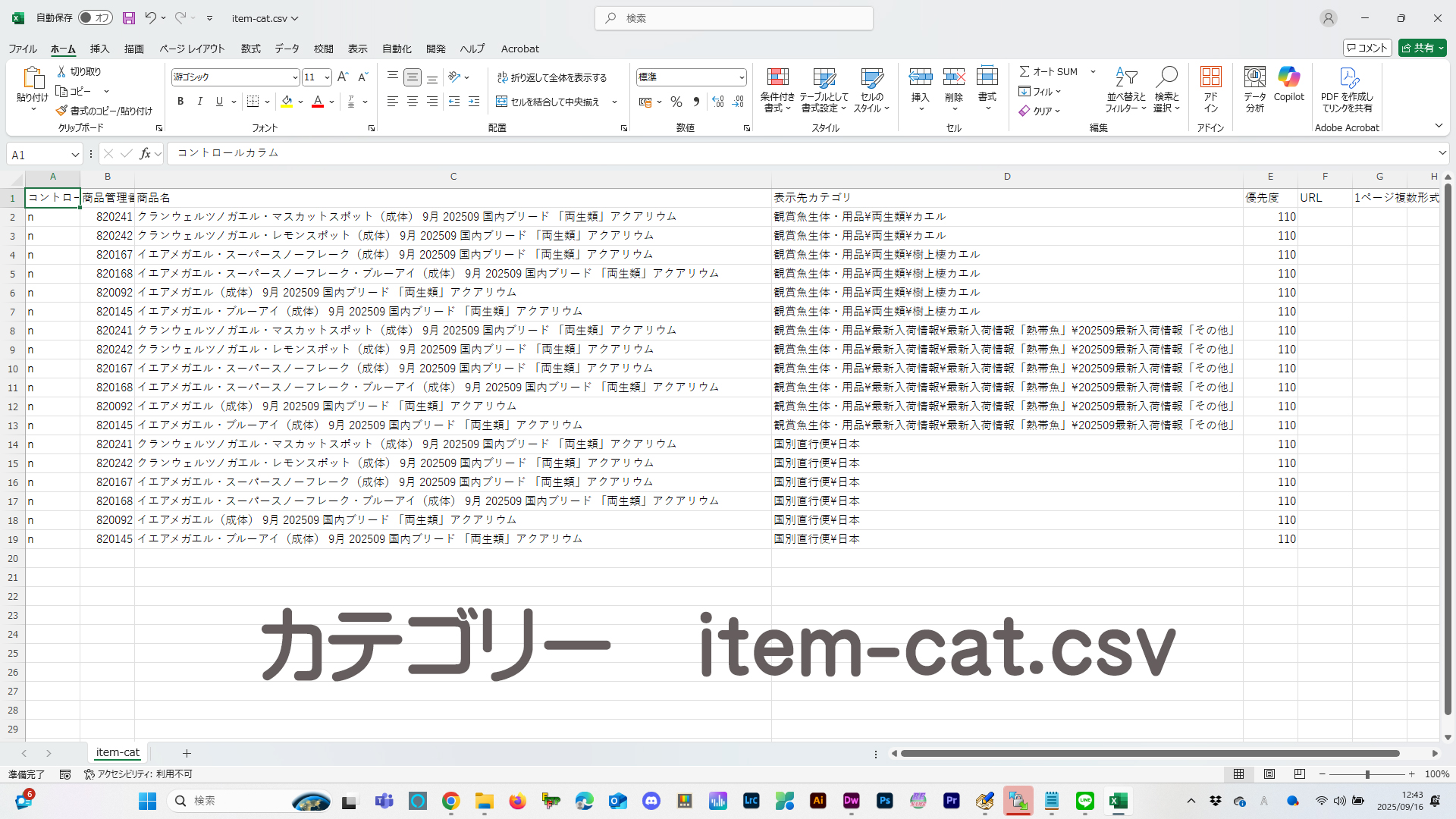
Task: Click the zoom slider in status bar
Action: [1367, 774]
